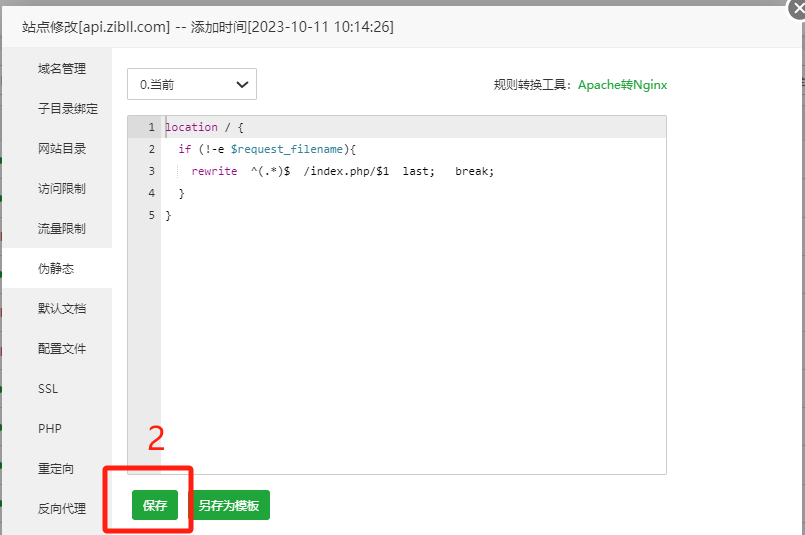805x535 pixels.
Task: Open the 默认文档 tab
Action: (61, 309)
